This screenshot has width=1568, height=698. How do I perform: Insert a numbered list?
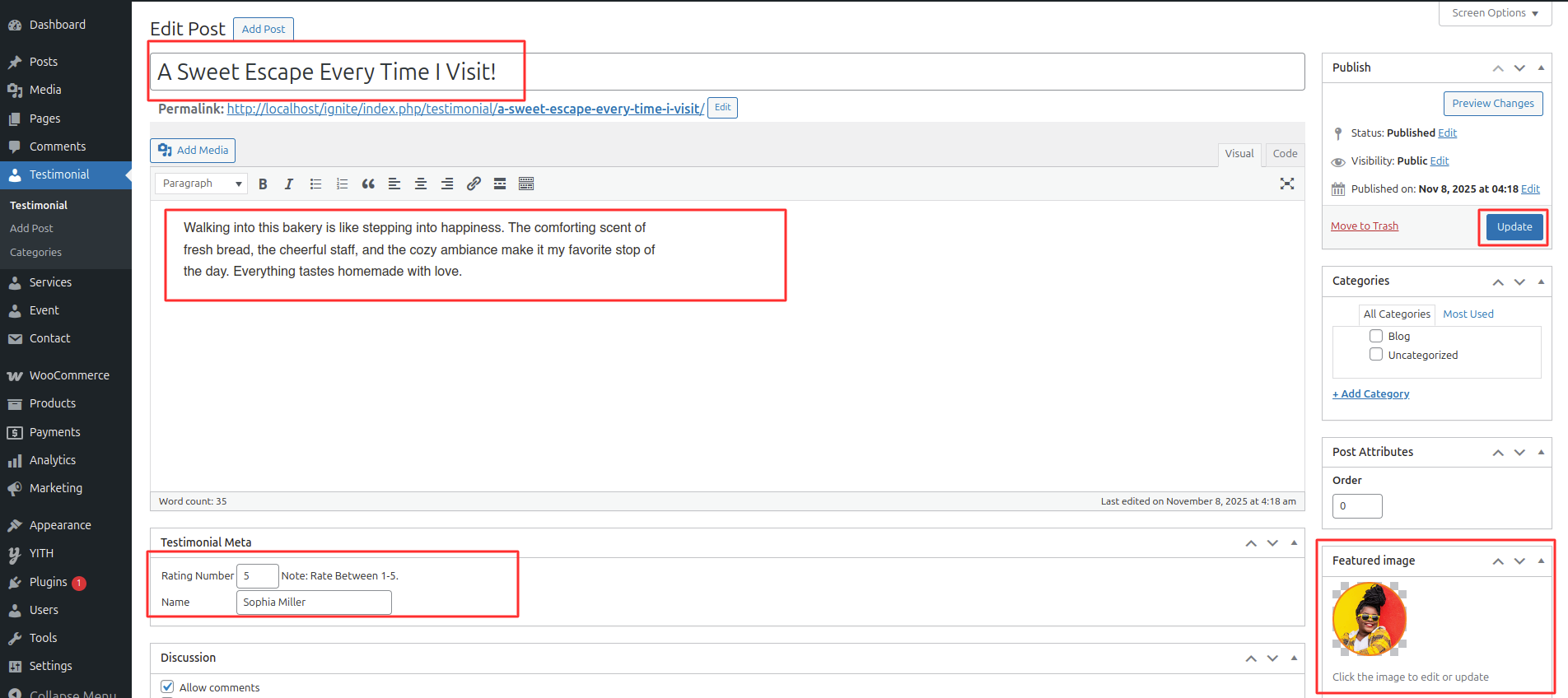tap(342, 184)
